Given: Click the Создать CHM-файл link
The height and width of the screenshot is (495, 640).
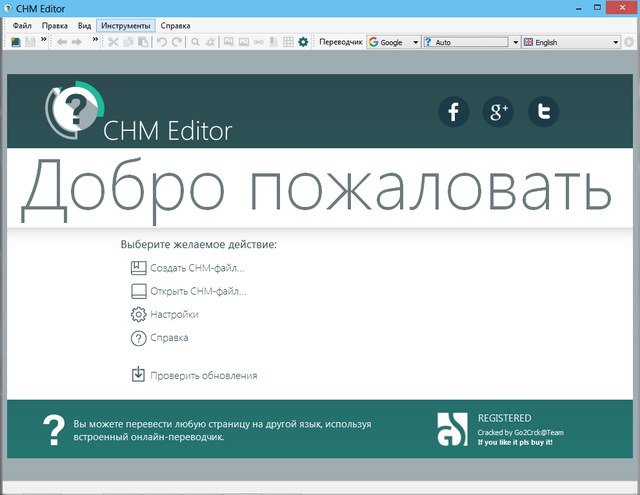Looking at the screenshot, I should click(x=196, y=268).
